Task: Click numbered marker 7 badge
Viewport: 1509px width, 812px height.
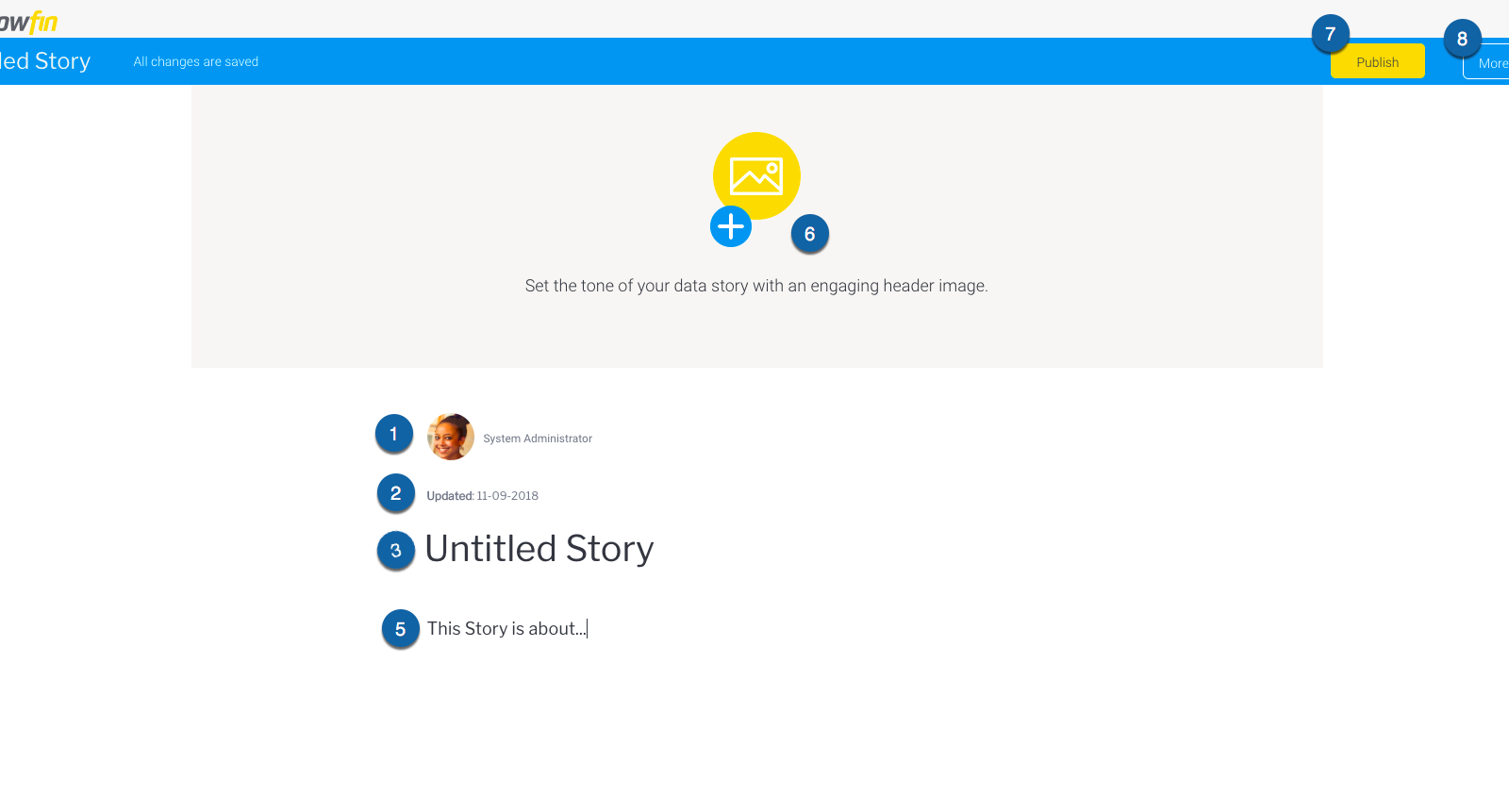Action: point(1331,34)
